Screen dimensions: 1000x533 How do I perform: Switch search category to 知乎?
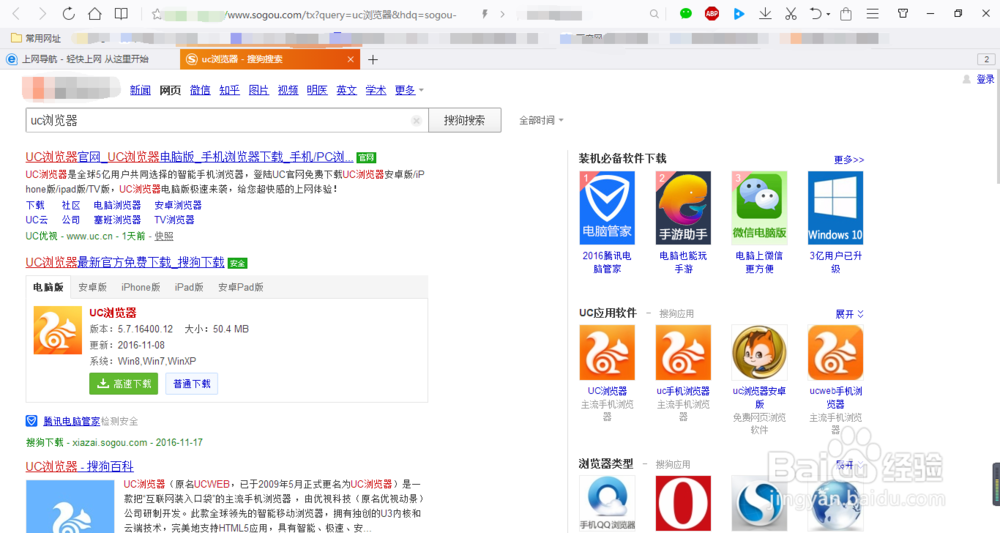point(230,90)
